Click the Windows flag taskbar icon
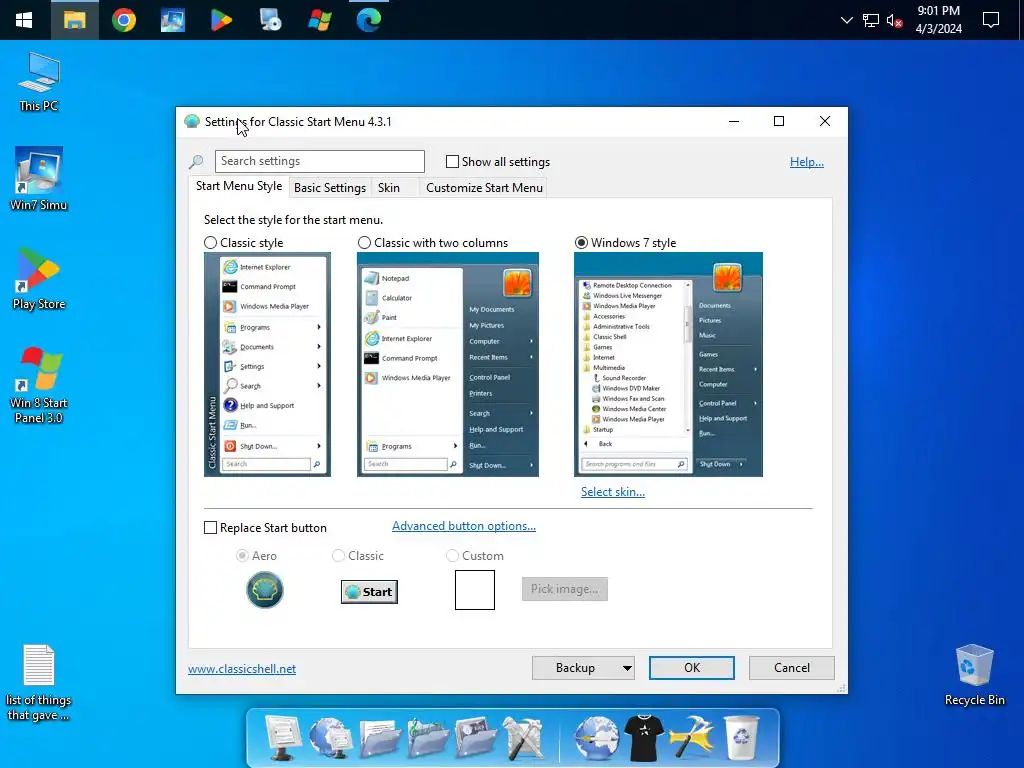1024x768 pixels. [319, 20]
